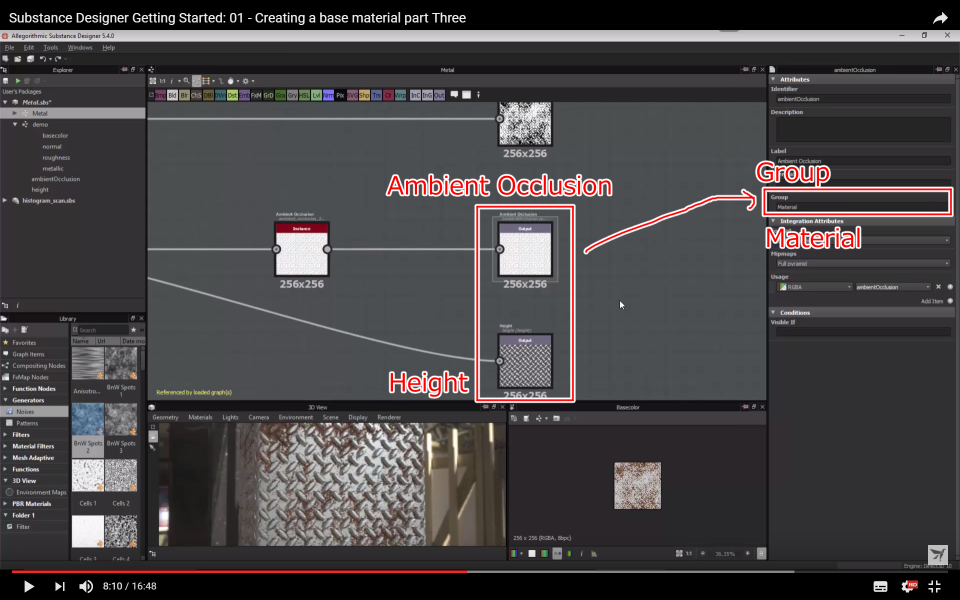
Task: Click the graph zoom magnifier icon
Action: point(186,81)
